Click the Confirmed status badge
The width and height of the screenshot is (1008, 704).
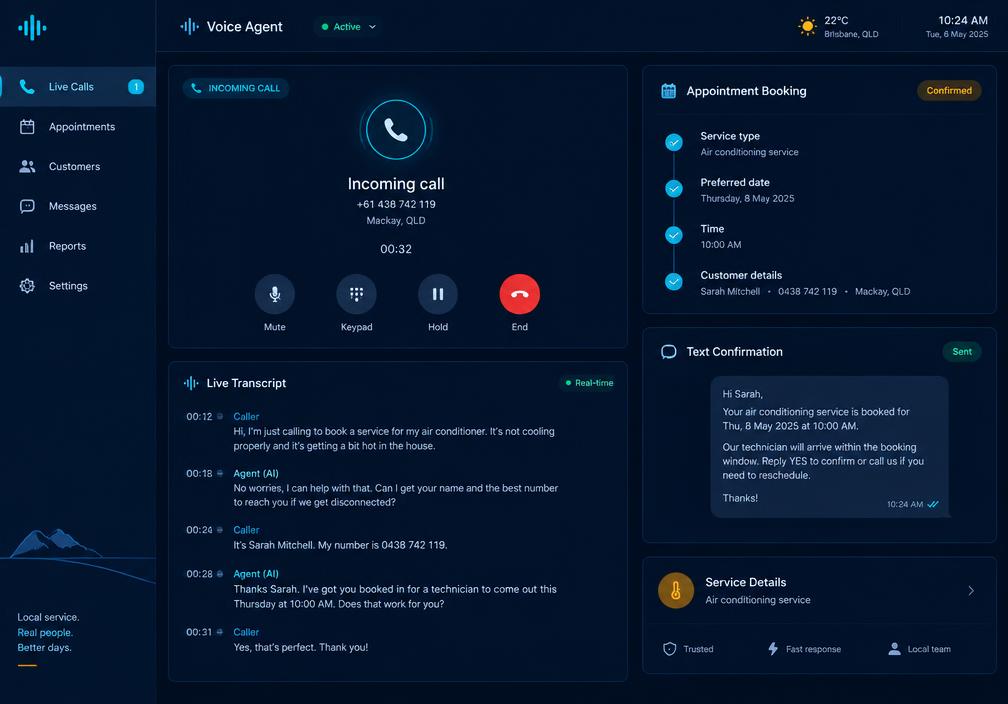coord(949,91)
